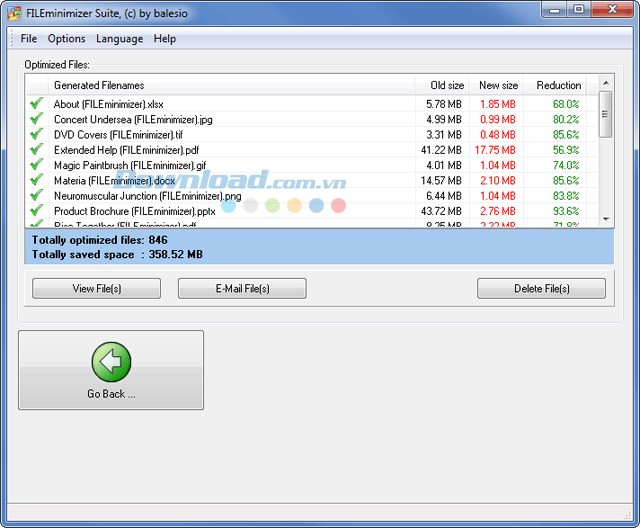Image resolution: width=640 pixels, height=528 pixels.
Task: Click the E-Mail File(s) button
Action: pos(242,288)
